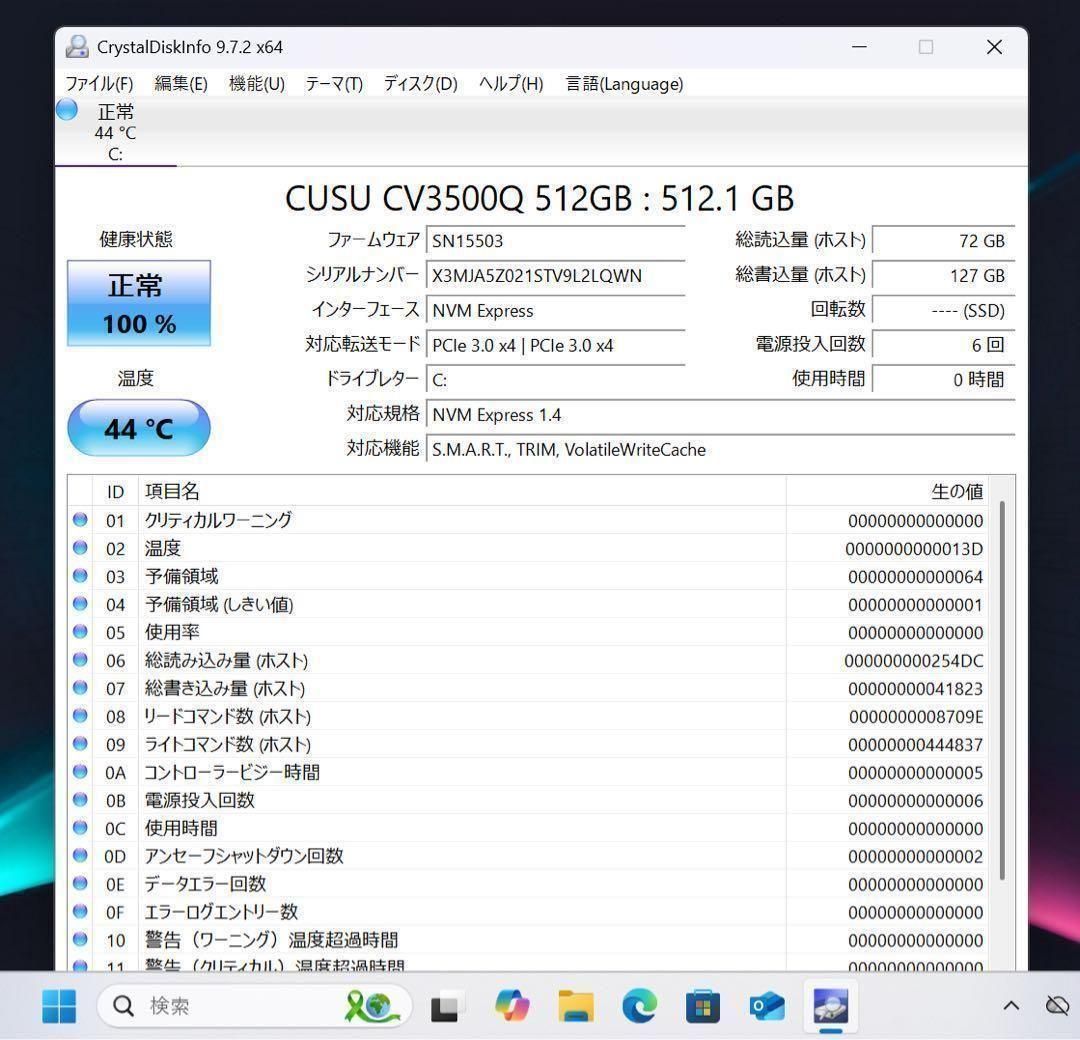Click the status orb beside 予備領域 attribute

click(81, 576)
